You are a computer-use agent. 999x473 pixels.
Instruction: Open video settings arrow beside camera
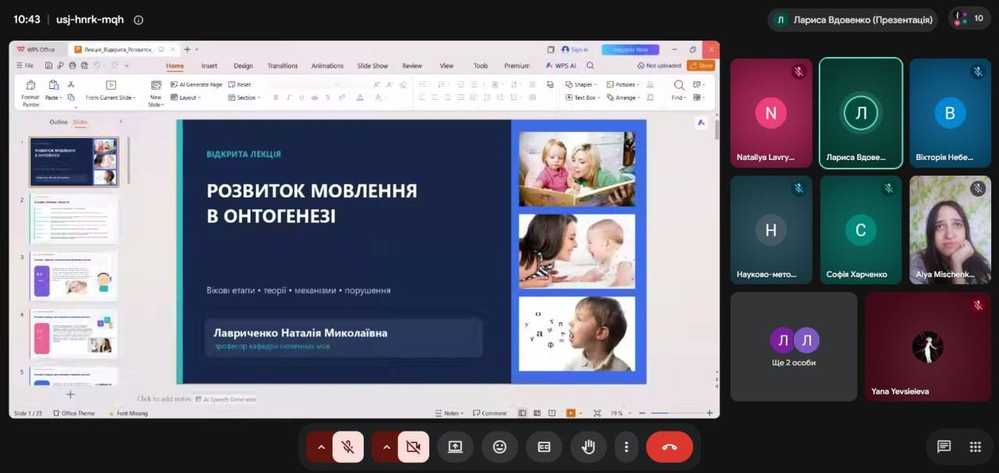tap(387, 447)
